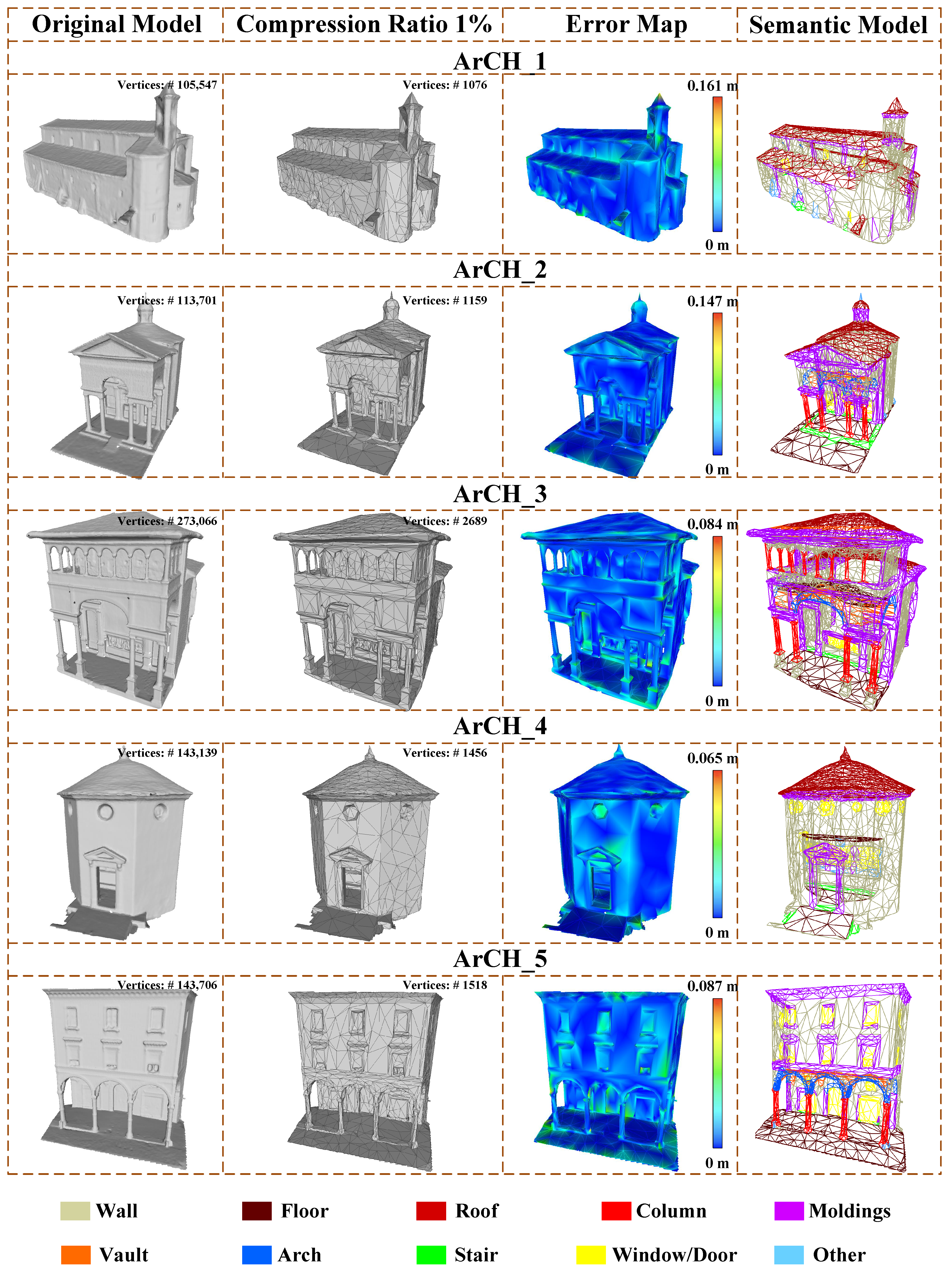Click the 'Vertices: # 2689' label

445,521
